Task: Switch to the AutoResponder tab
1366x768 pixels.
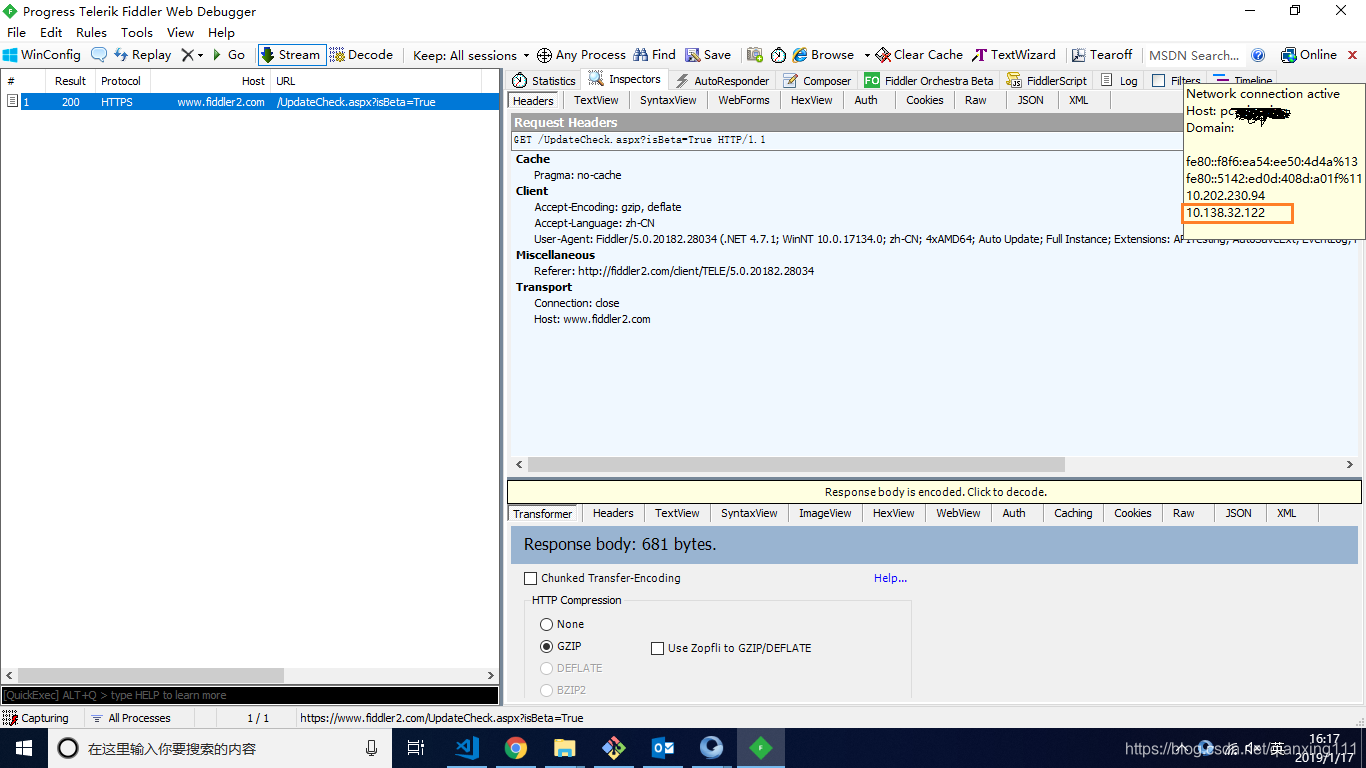Action: pos(722,81)
